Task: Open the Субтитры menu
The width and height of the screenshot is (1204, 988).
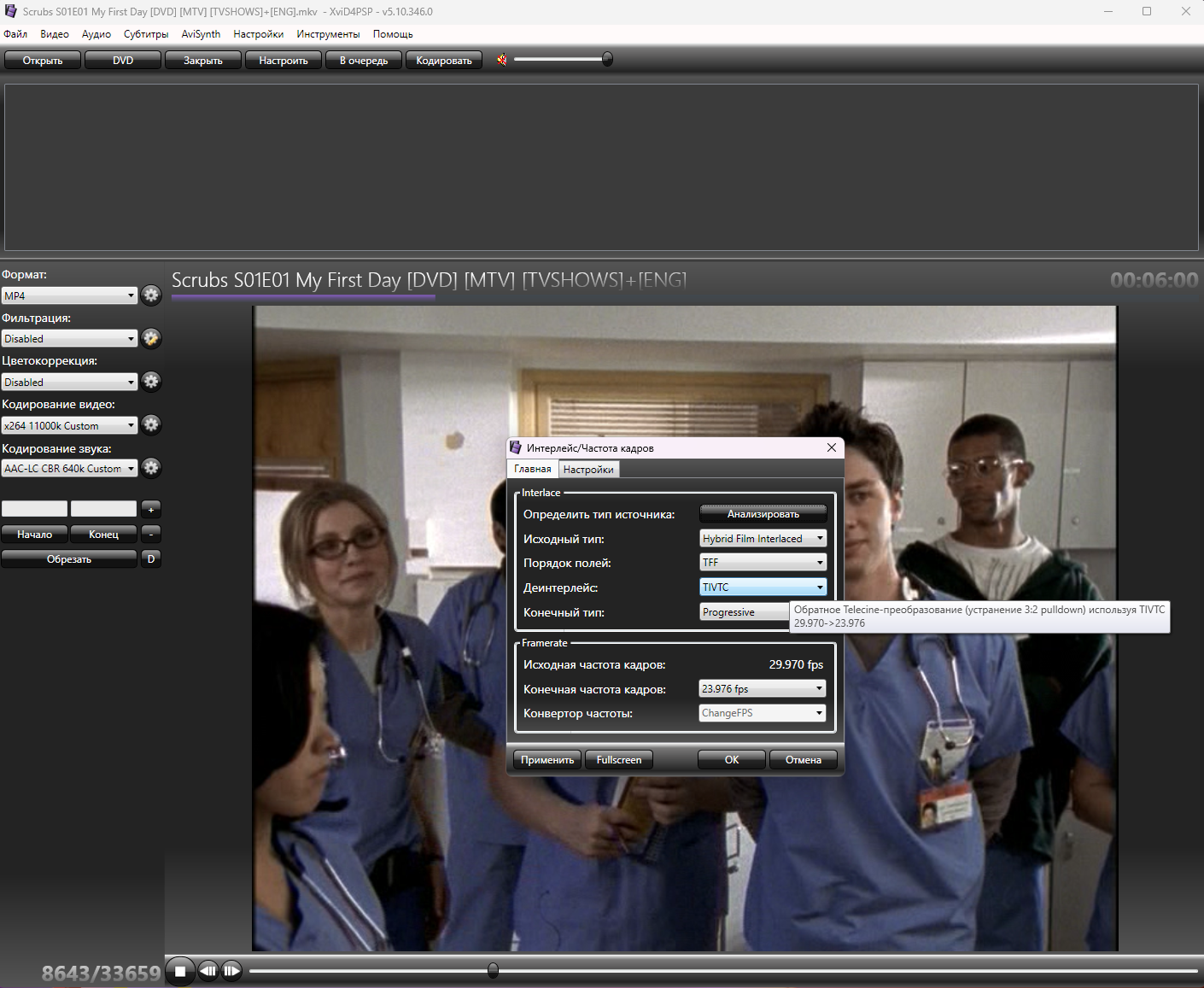Action: [146, 34]
